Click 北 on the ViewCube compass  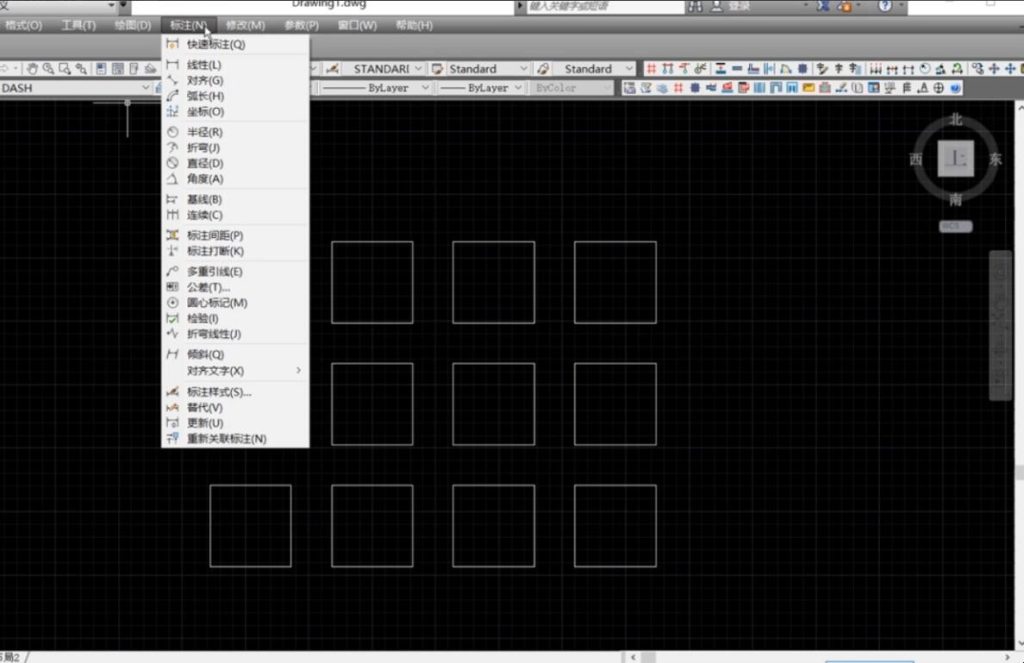955,119
